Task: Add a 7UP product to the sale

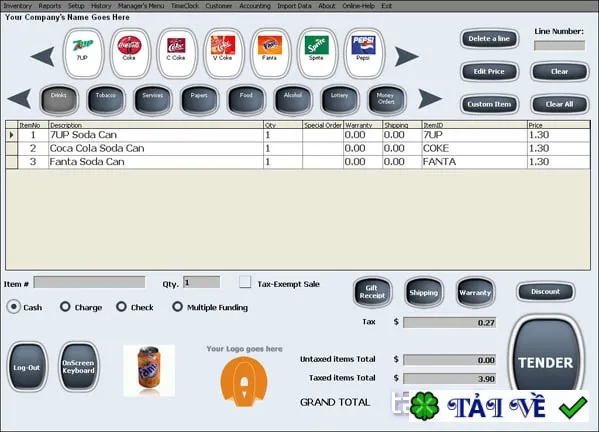Action: (x=83, y=53)
